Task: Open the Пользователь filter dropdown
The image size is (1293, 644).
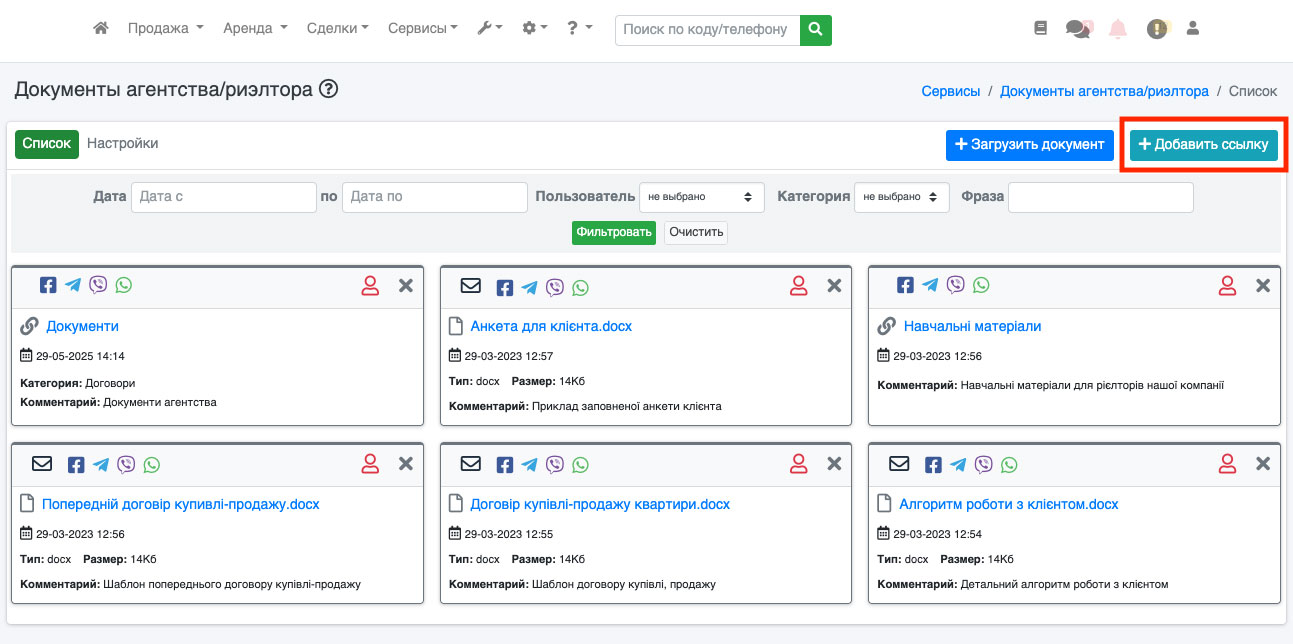Action: click(x=701, y=197)
